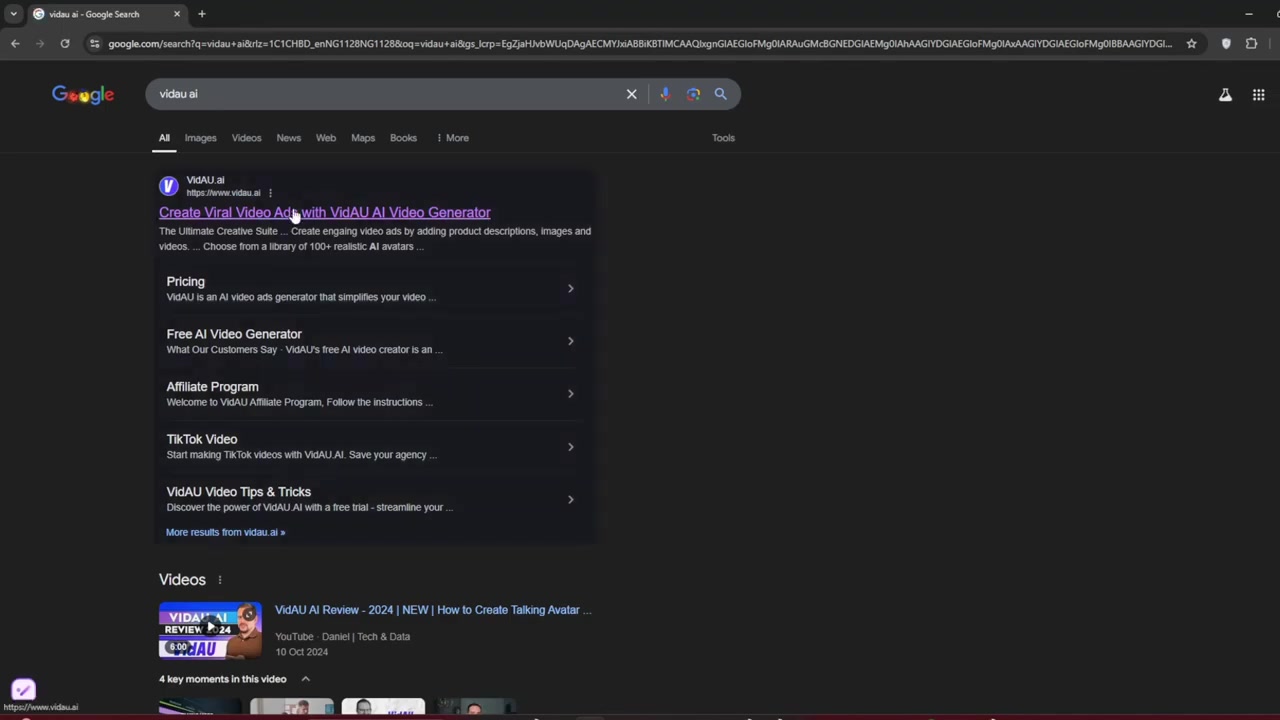Collapse '4 key moments in this video'
The image size is (1280, 720).
pos(305,679)
